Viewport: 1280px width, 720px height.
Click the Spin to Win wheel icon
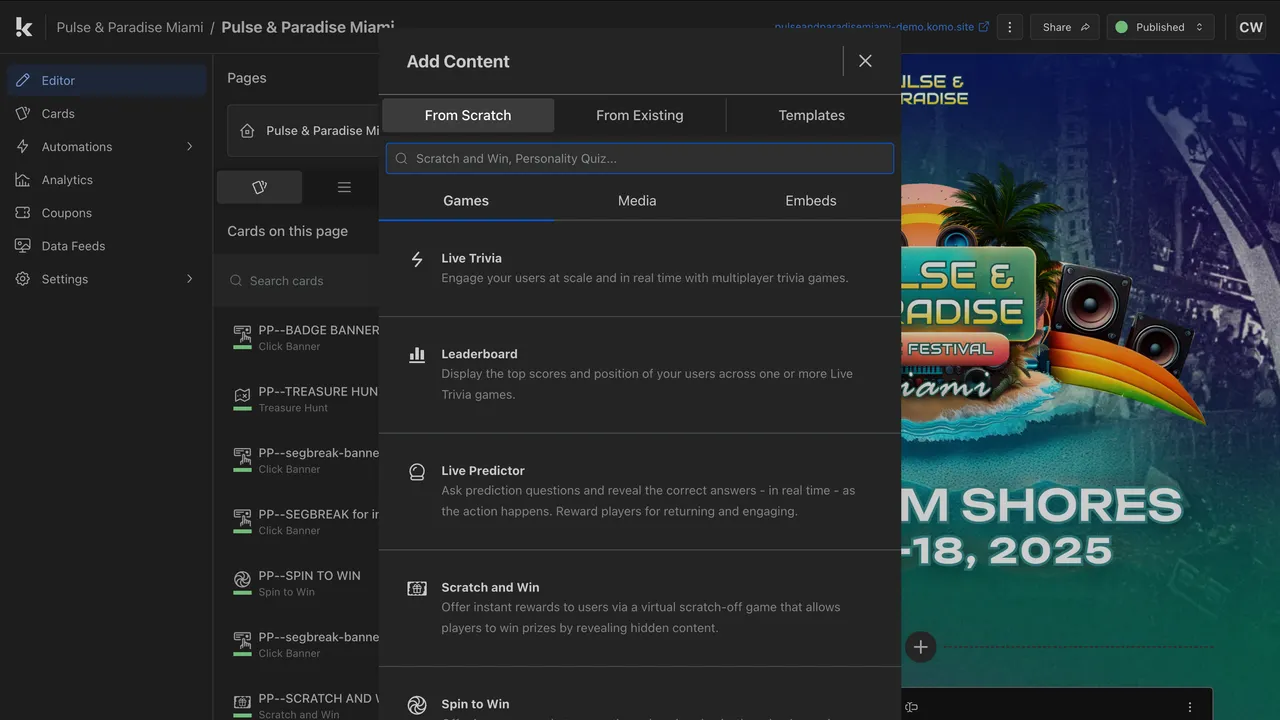[417, 705]
